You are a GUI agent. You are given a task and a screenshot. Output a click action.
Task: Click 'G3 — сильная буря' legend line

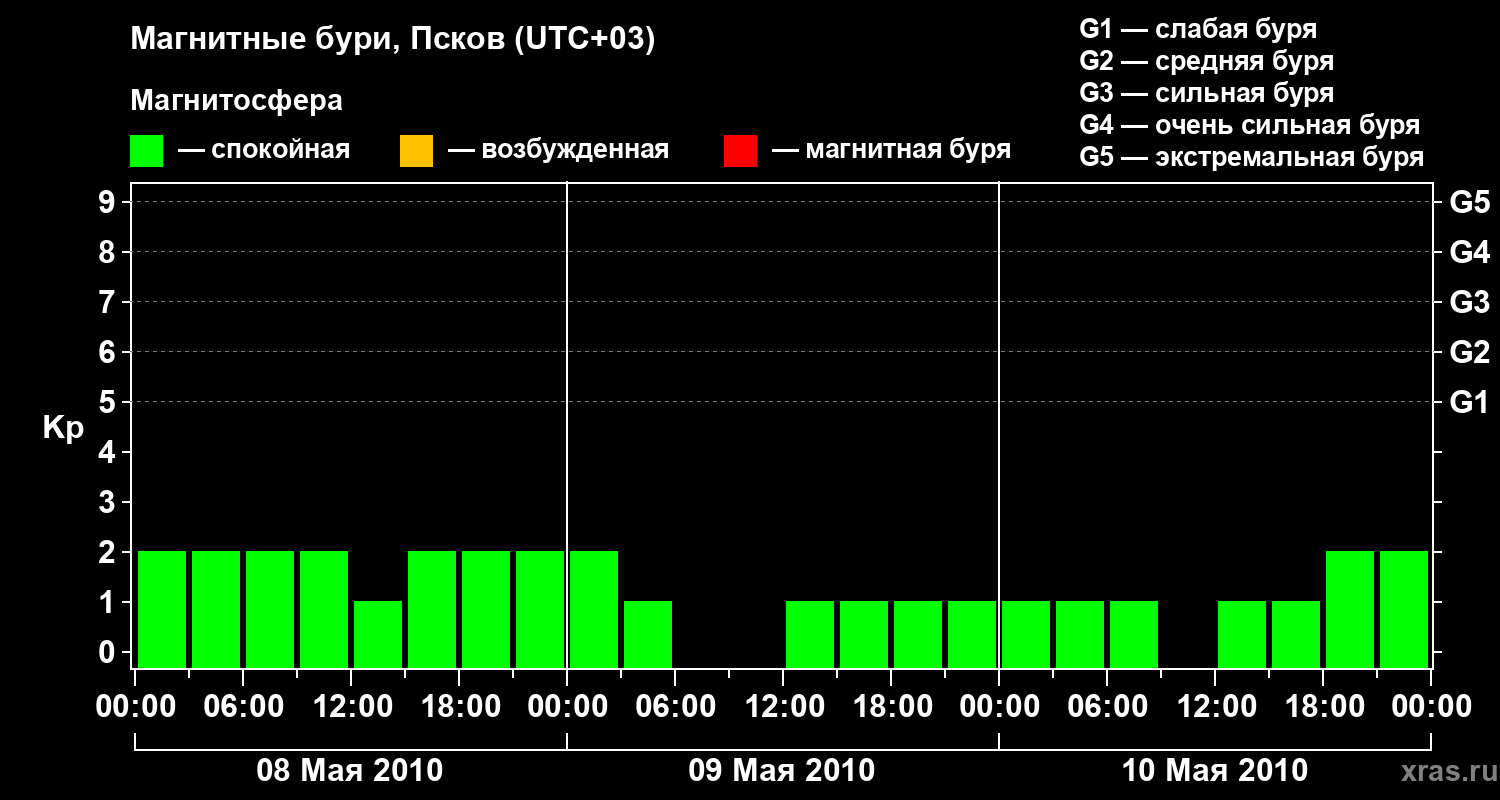click(1207, 93)
